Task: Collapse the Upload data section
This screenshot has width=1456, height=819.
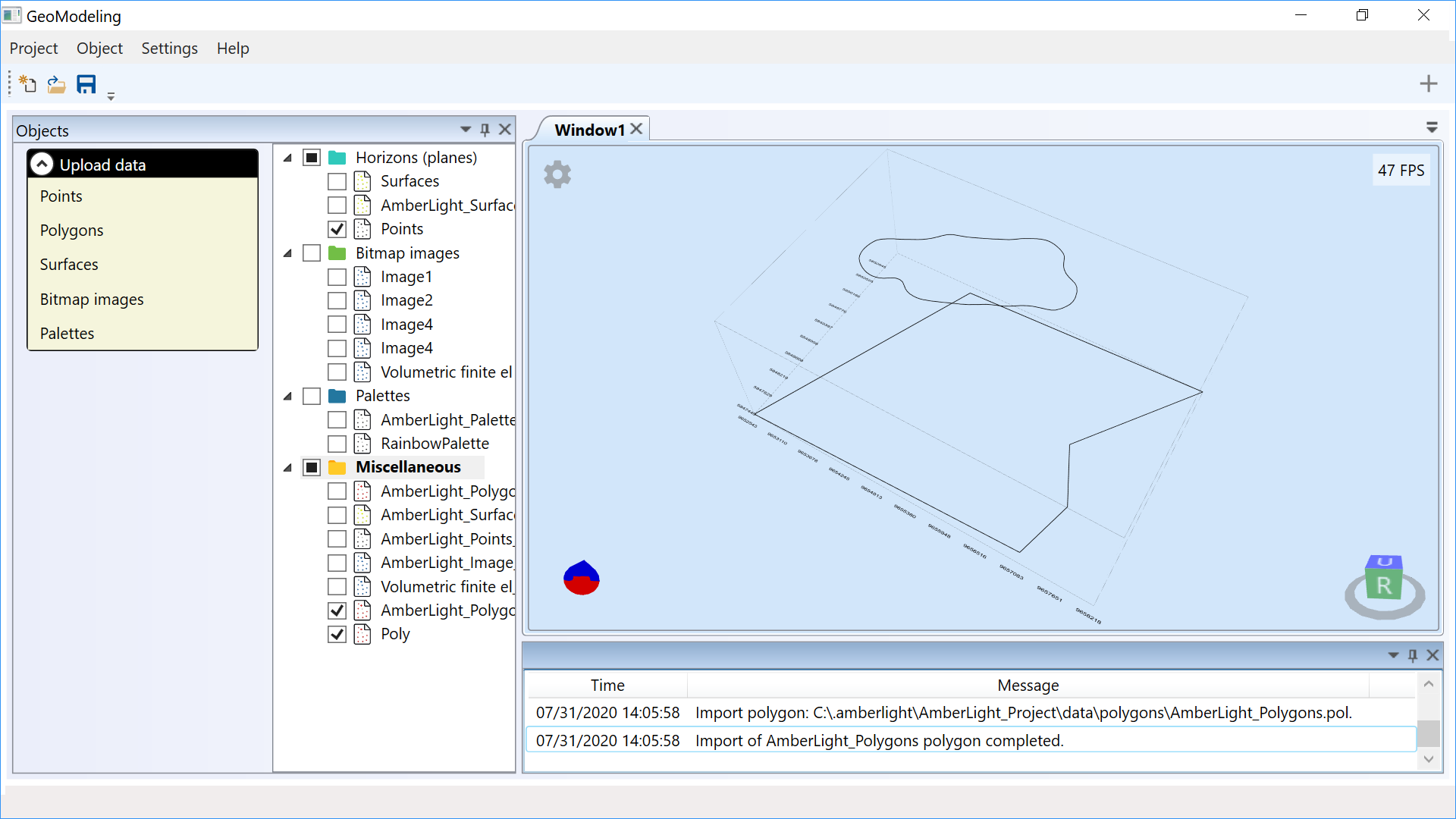Action: pos(42,164)
